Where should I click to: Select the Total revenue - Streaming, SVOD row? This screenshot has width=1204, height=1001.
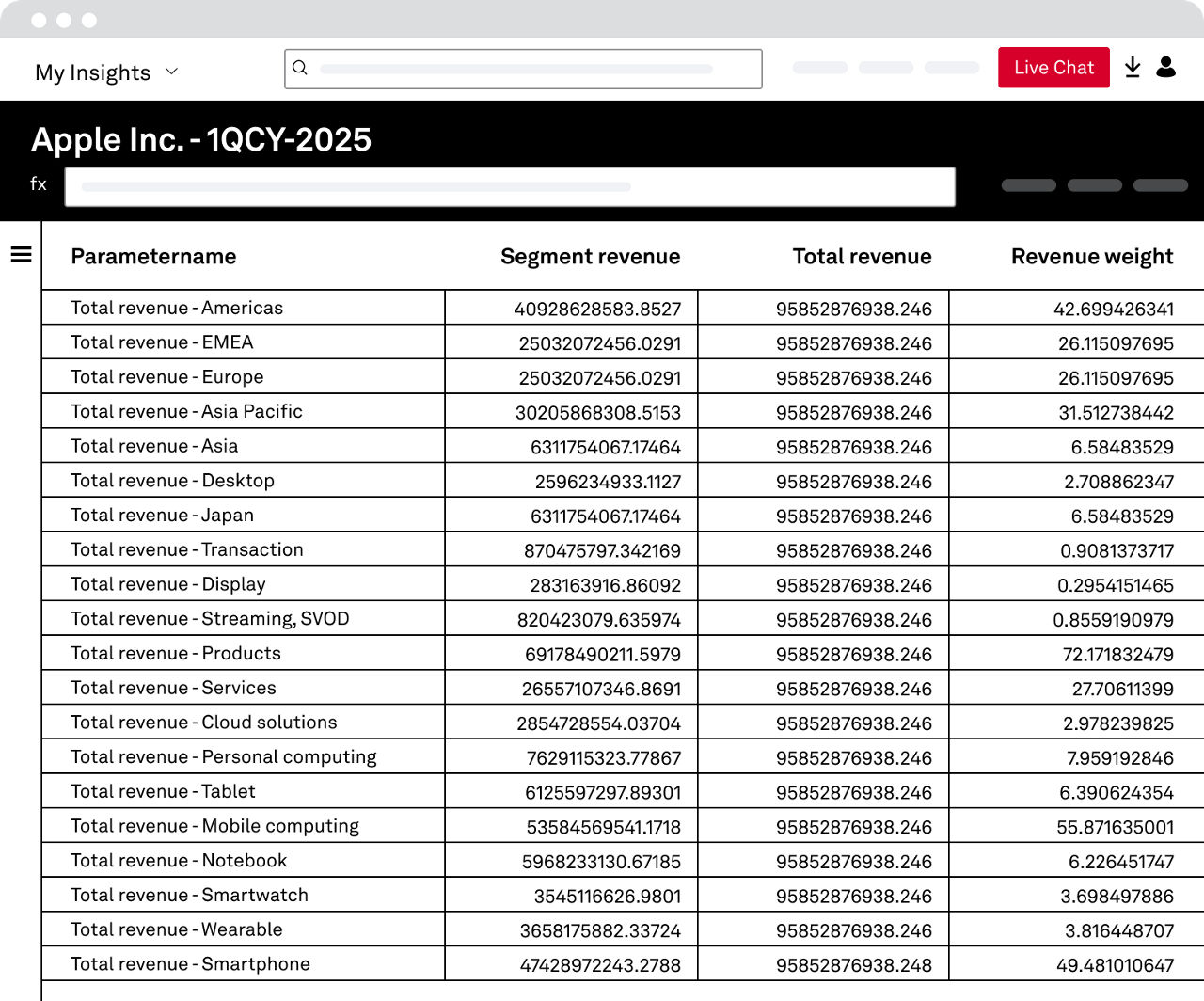click(623, 618)
